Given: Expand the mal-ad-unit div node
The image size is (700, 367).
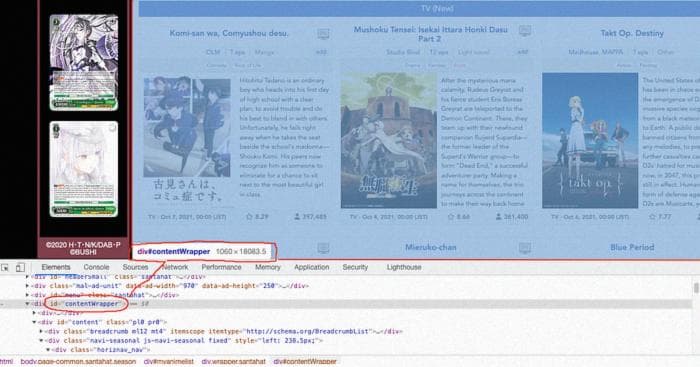Looking at the screenshot, I should pyautogui.click(x=27, y=286).
